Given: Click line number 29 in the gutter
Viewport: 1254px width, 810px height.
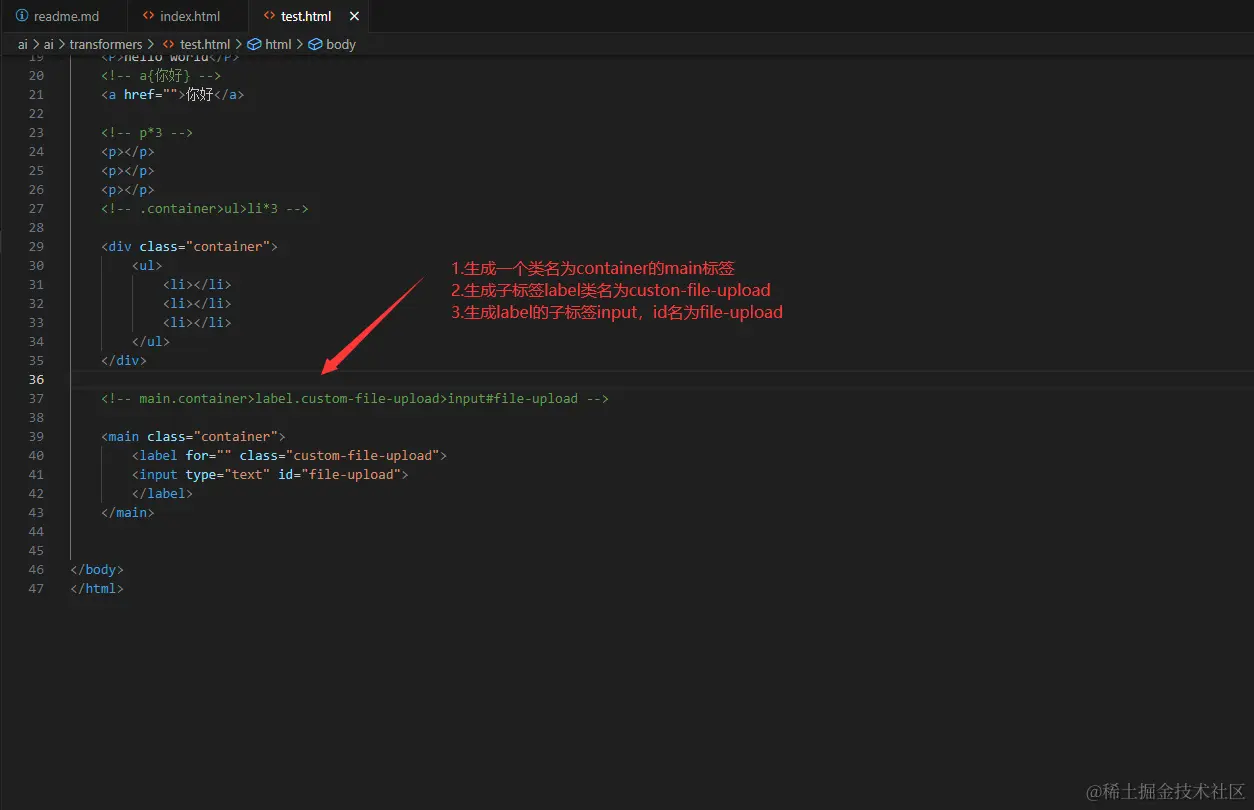Looking at the screenshot, I should tap(36, 246).
